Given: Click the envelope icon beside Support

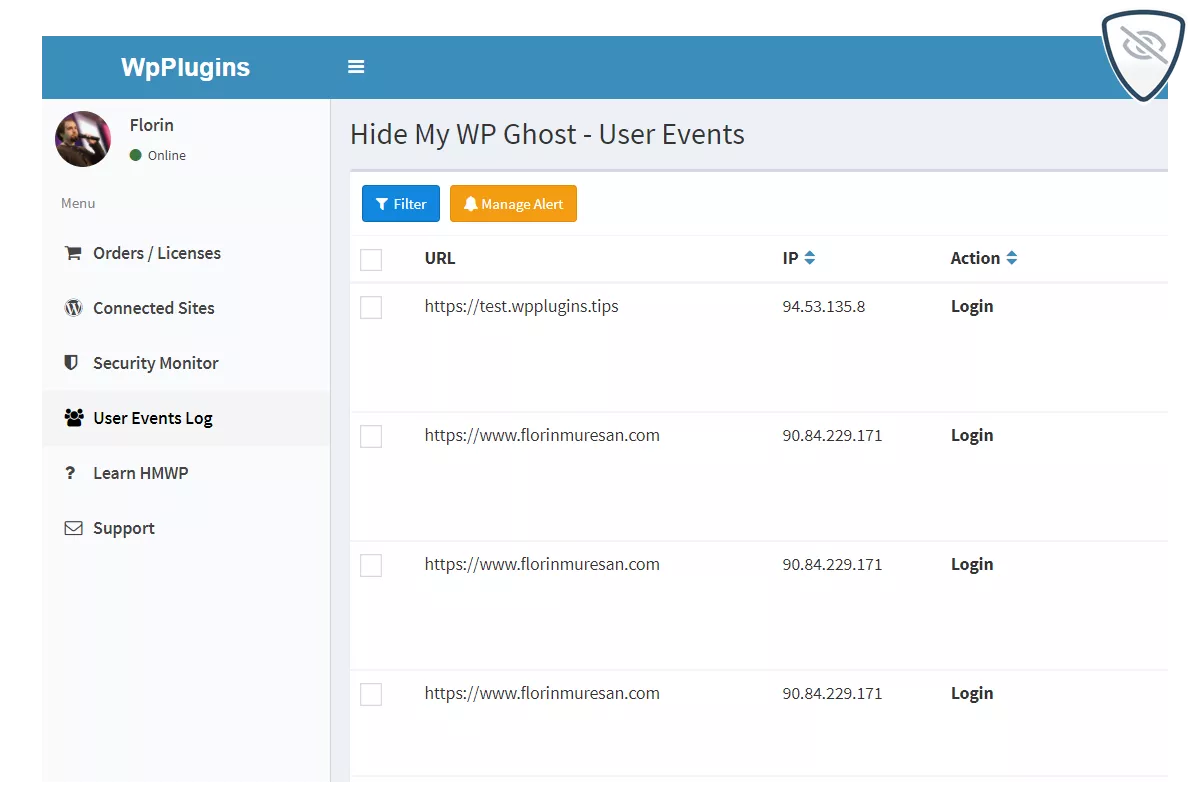Looking at the screenshot, I should pyautogui.click(x=73, y=528).
